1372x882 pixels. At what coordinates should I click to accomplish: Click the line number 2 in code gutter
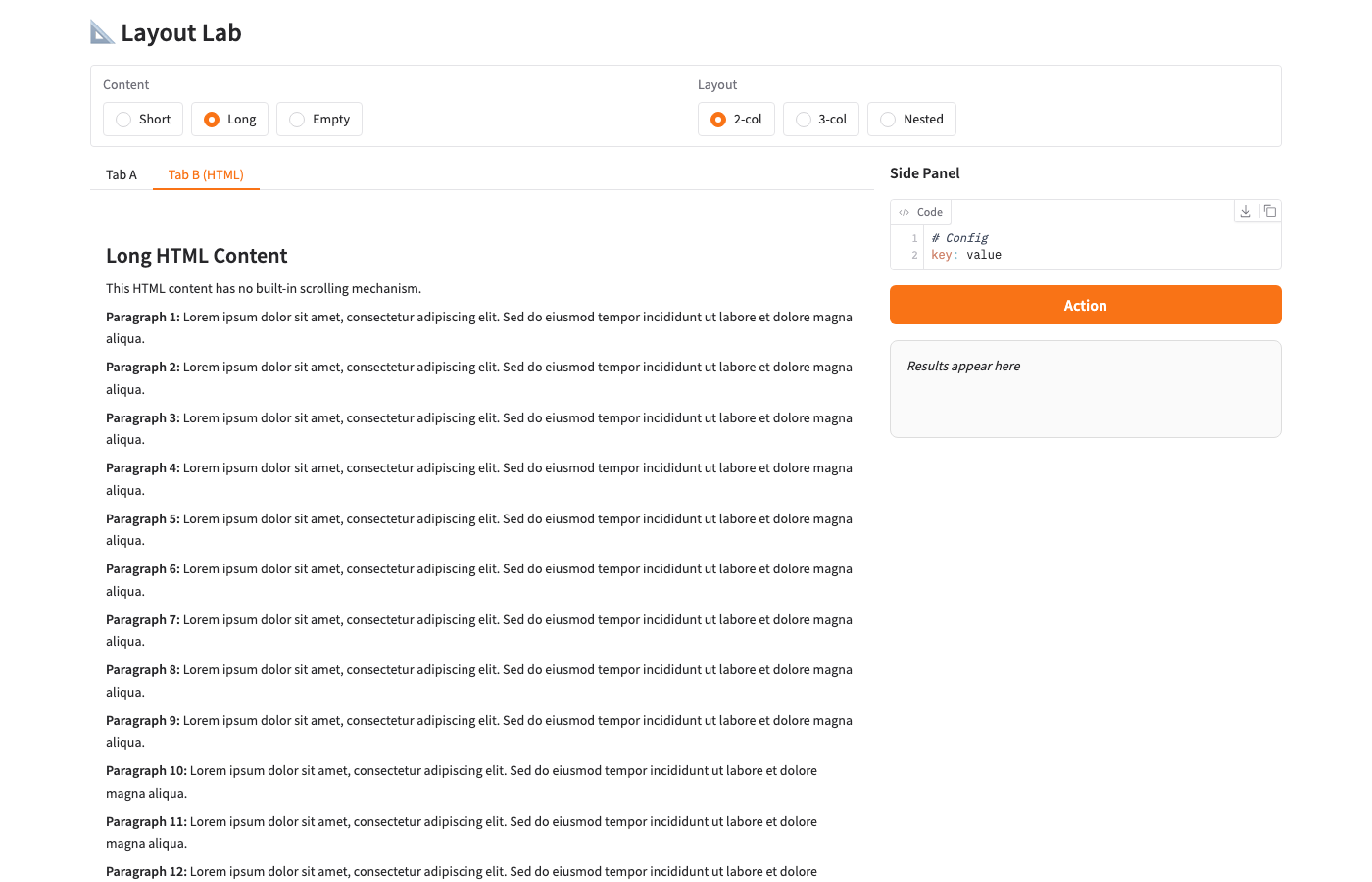click(914, 255)
